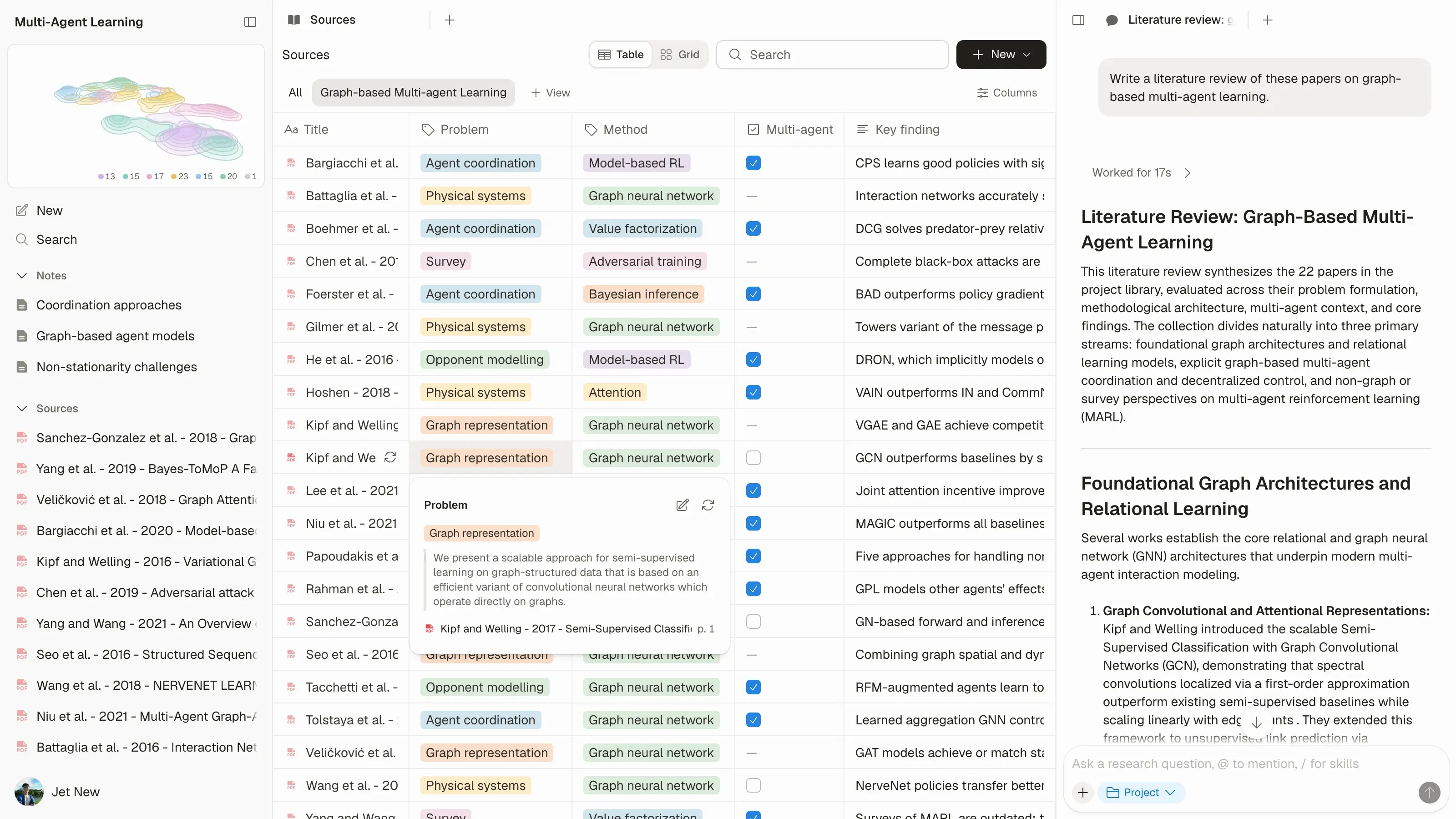Select the Table layout
The height and width of the screenshot is (819, 1456).
[621, 54]
